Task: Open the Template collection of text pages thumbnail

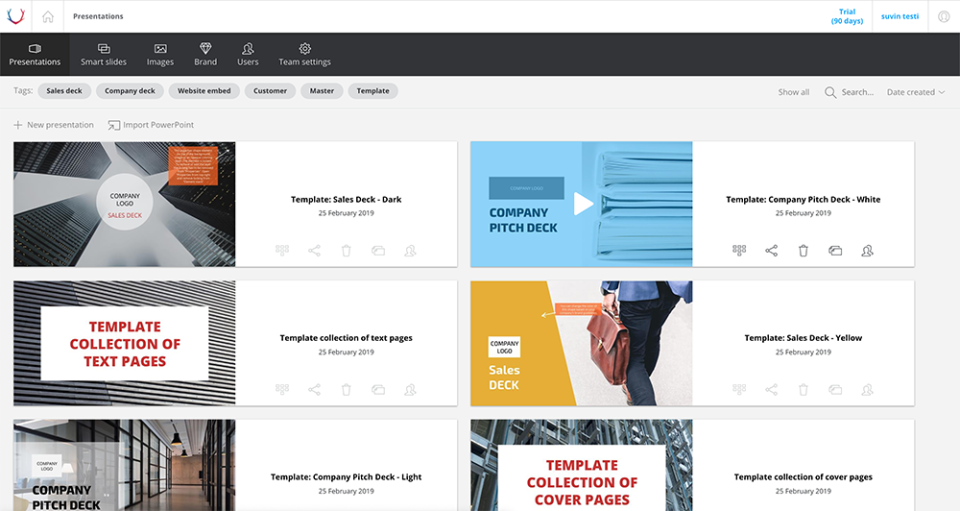Action: (x=124, y=343)
